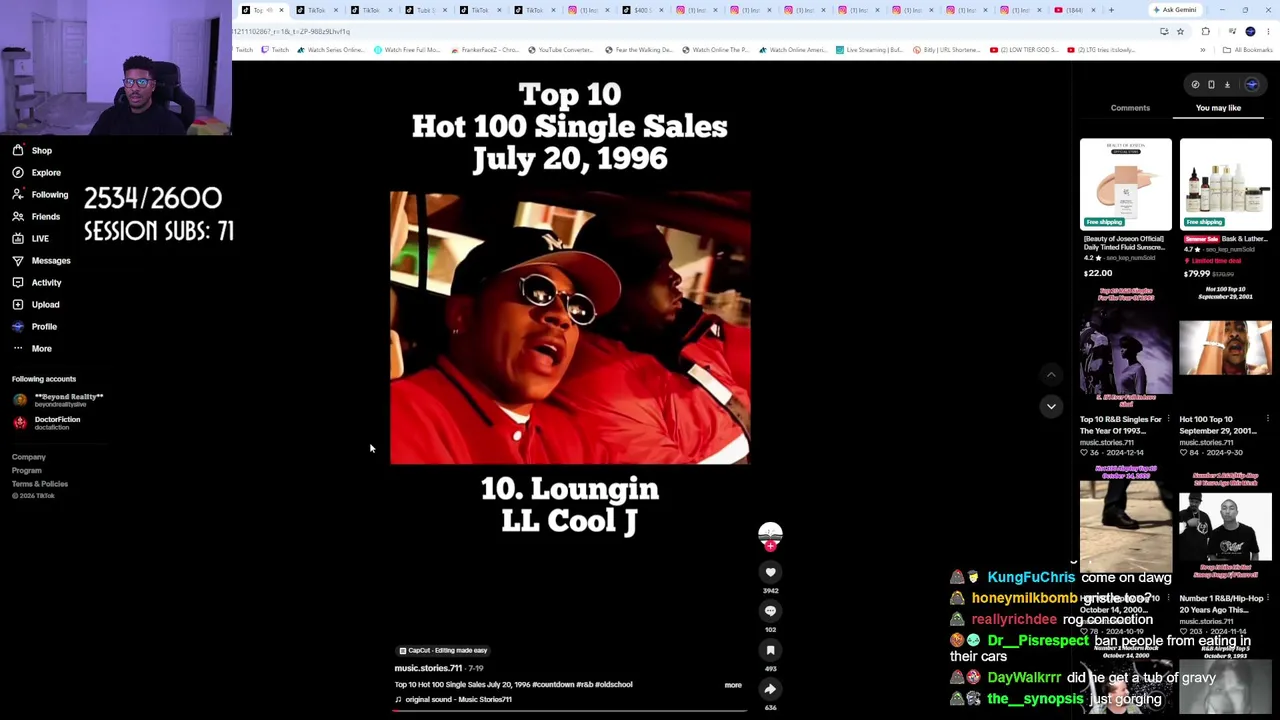
Task: Open the music.stories.711 creator profile
Action: [x=428, y=668]
